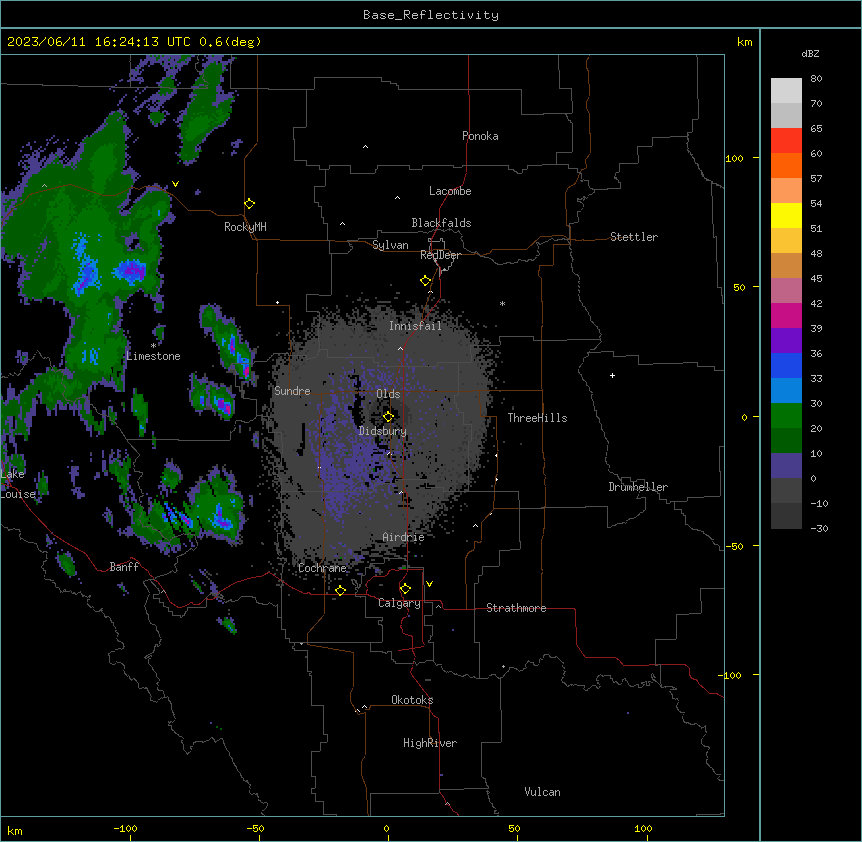Viewport: 862px width, 842px height.
Task: Click the -30 value on dBZ scale
Action: [820, 528]
